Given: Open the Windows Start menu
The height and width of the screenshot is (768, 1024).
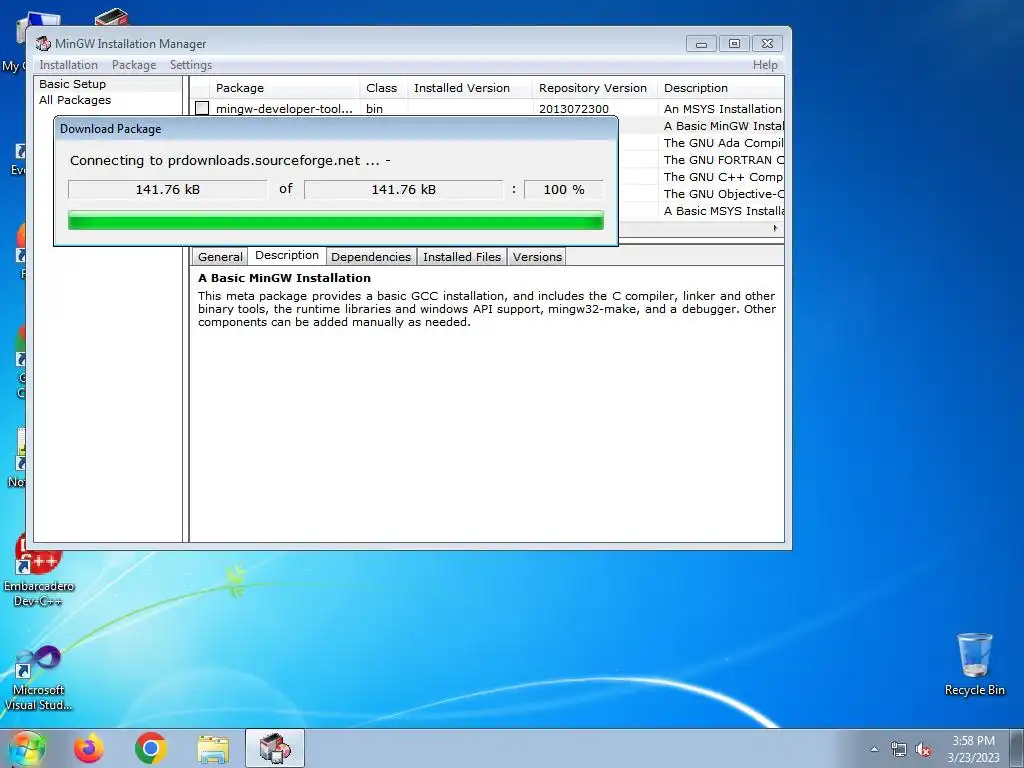Looking at the screenshot, I should [x=27, y=748].
